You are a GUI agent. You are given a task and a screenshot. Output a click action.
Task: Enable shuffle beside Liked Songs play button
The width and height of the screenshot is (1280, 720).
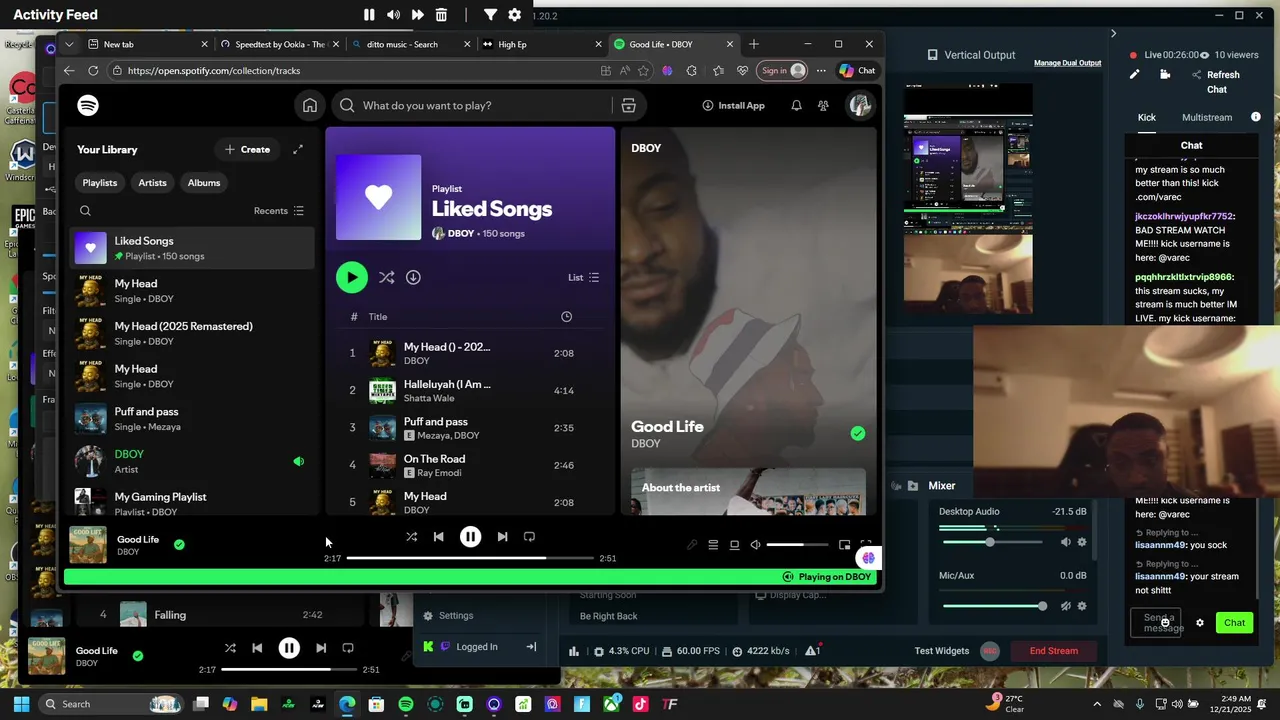coord(386,277)
